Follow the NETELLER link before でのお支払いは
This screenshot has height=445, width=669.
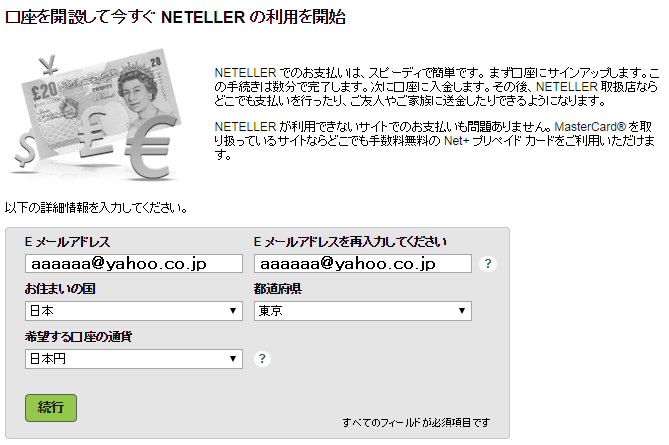(x=245, y=73)
